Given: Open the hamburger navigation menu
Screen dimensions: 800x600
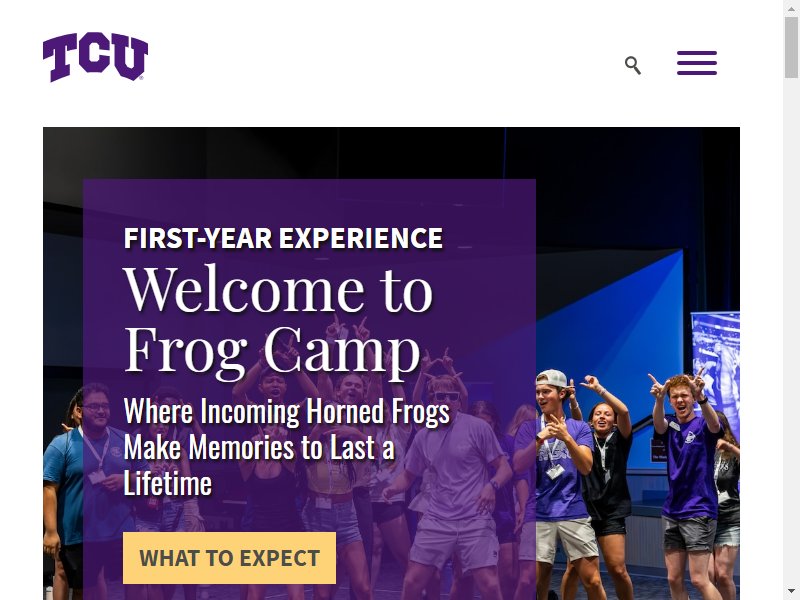Looking at the screenshot, I should (x=697, y=63).
